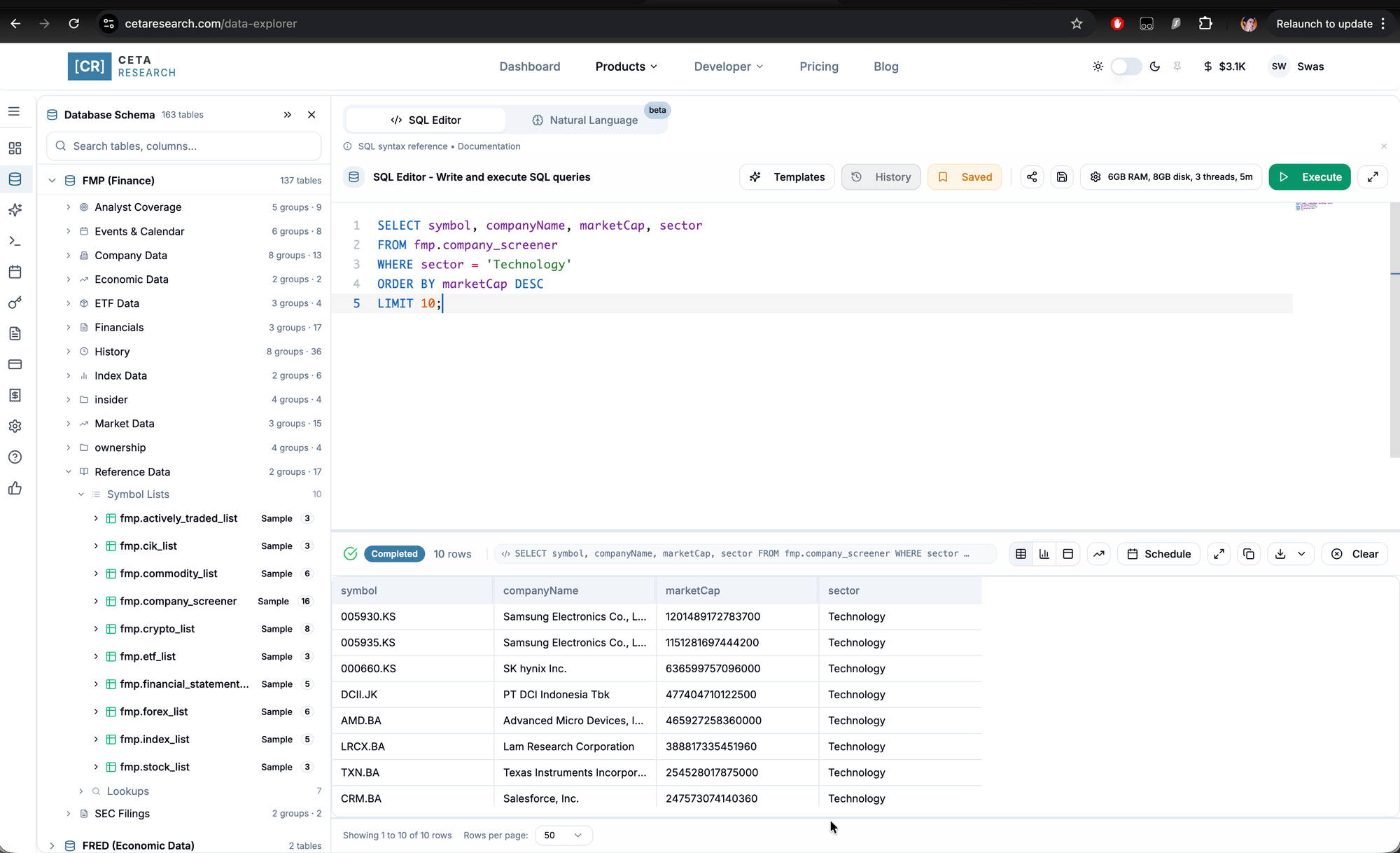The image size is (1400, 853).
Task: Toggle the light/dark theme switch
Action: 1126,67
